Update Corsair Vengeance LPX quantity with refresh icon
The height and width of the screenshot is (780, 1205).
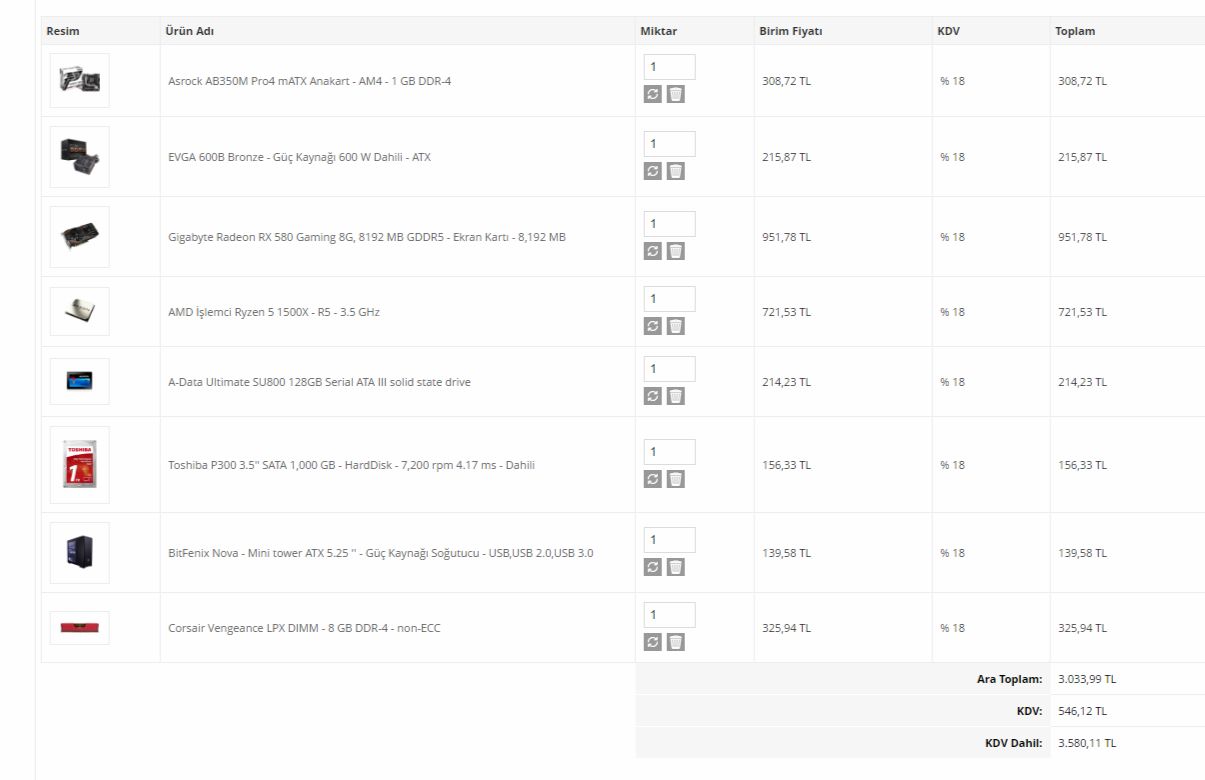pyautogui.click(x=653, y=642)
